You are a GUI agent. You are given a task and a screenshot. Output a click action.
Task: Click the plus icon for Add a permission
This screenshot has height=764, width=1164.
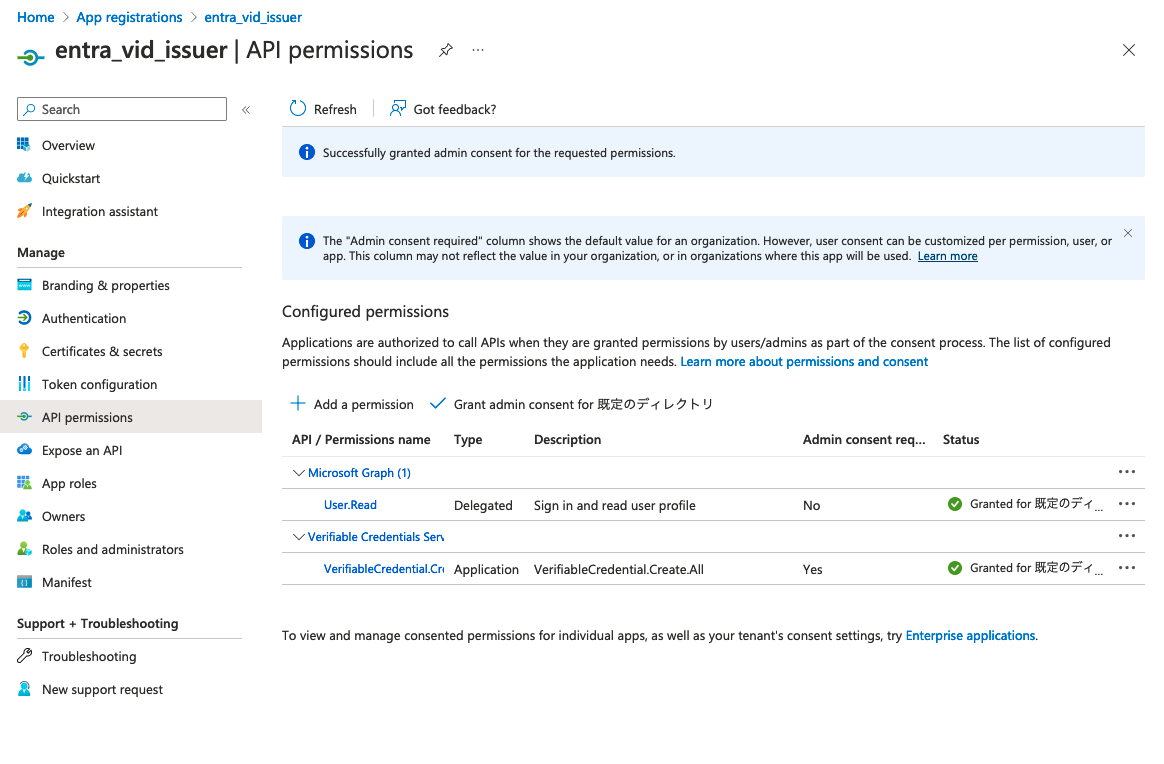298,404
